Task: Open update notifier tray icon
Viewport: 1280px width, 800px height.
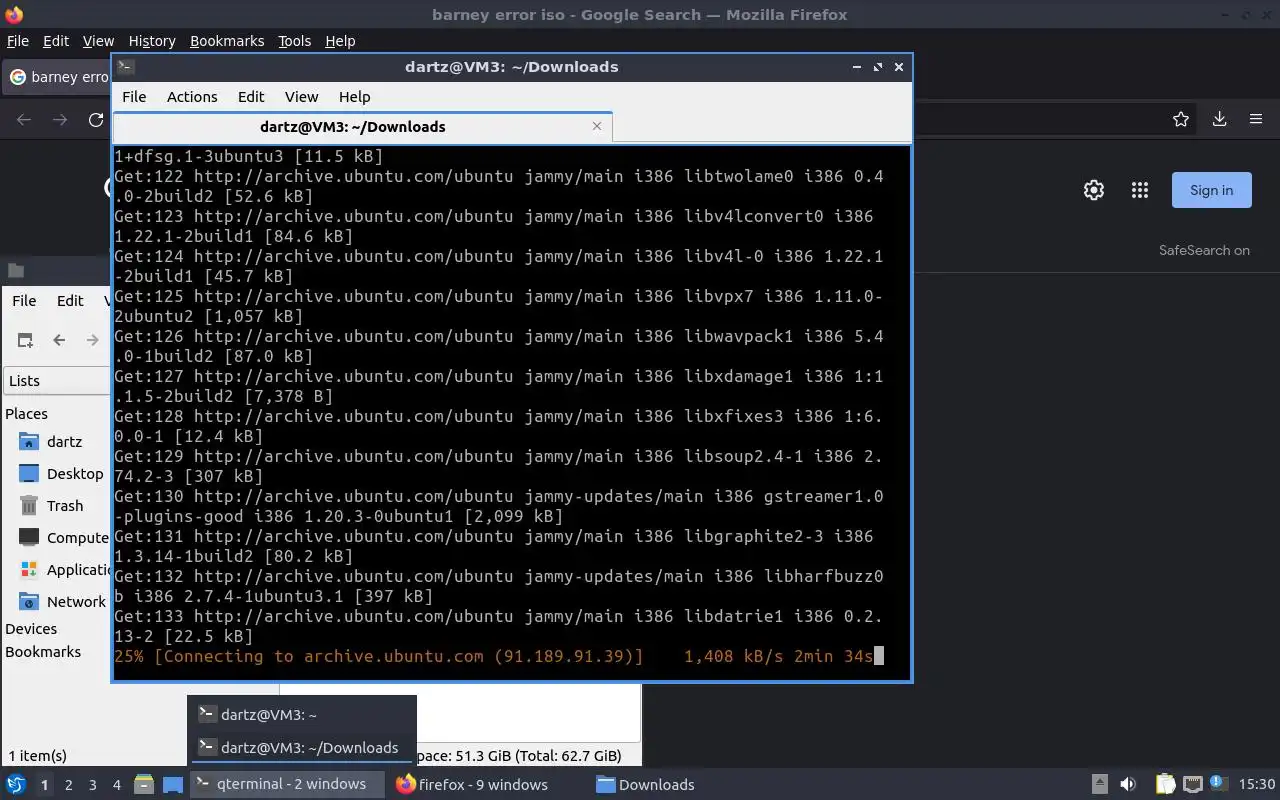Action: point(1218,784)
